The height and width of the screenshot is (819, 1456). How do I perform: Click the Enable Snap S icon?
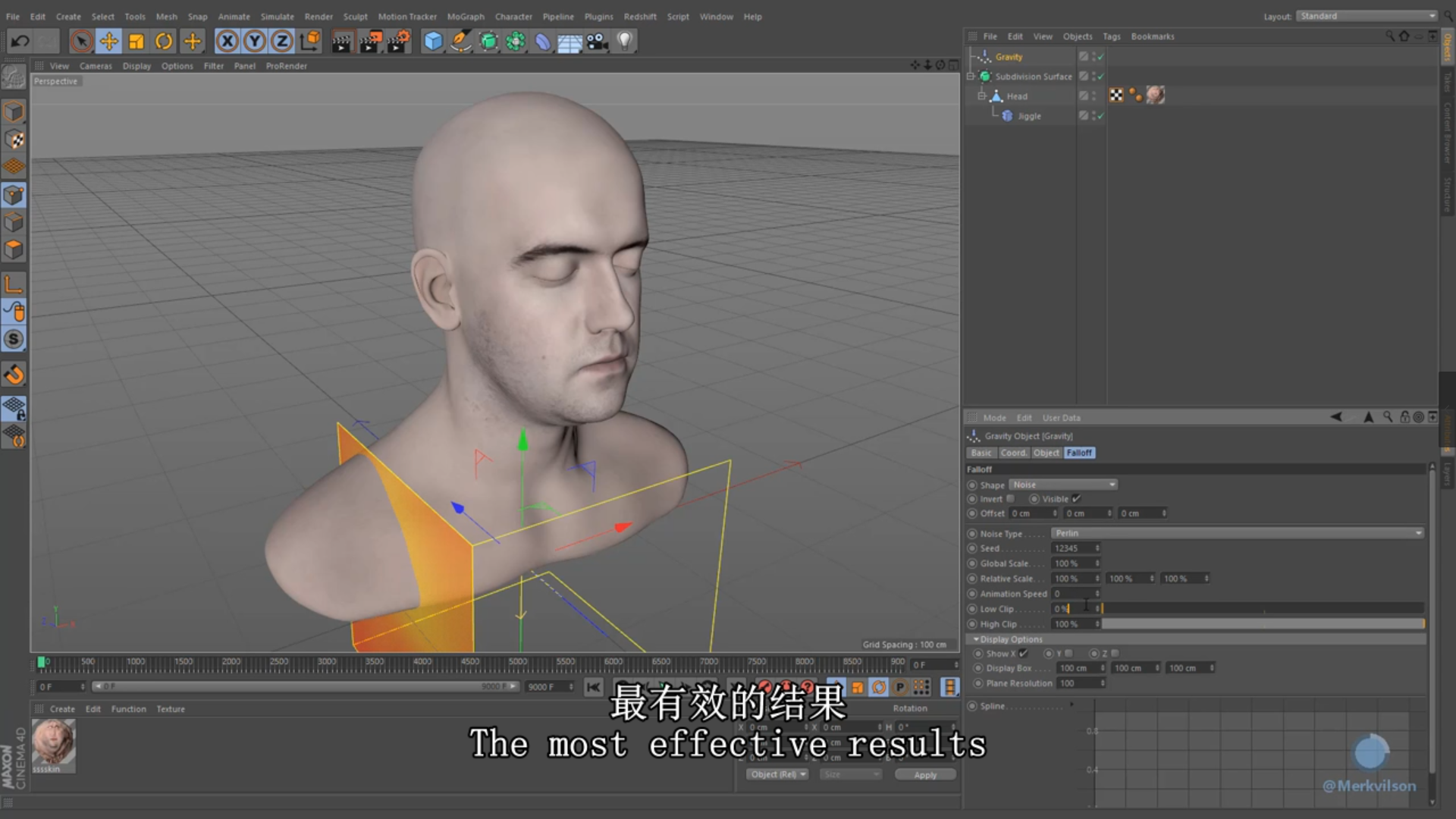pyautogui.click(x=14, y=339)
